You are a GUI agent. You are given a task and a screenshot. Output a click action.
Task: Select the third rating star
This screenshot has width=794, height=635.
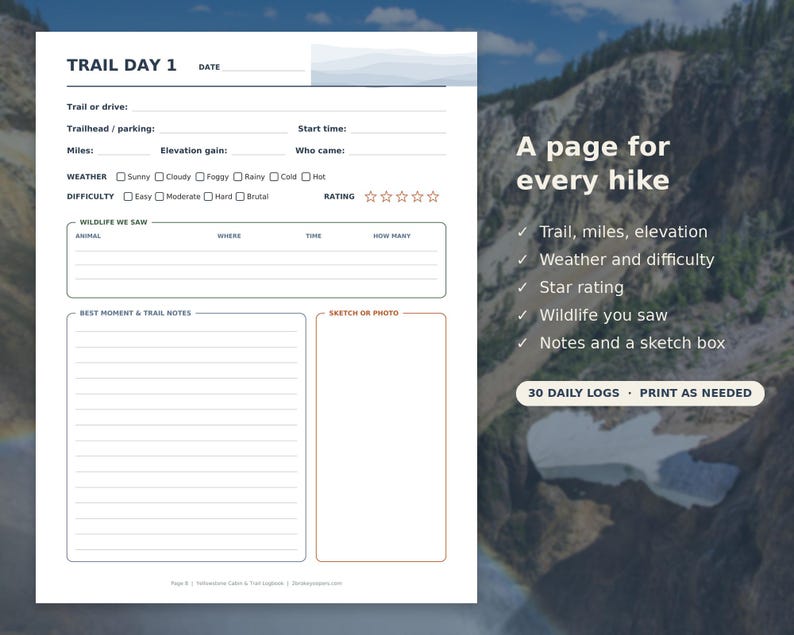(x=402, y=196)
